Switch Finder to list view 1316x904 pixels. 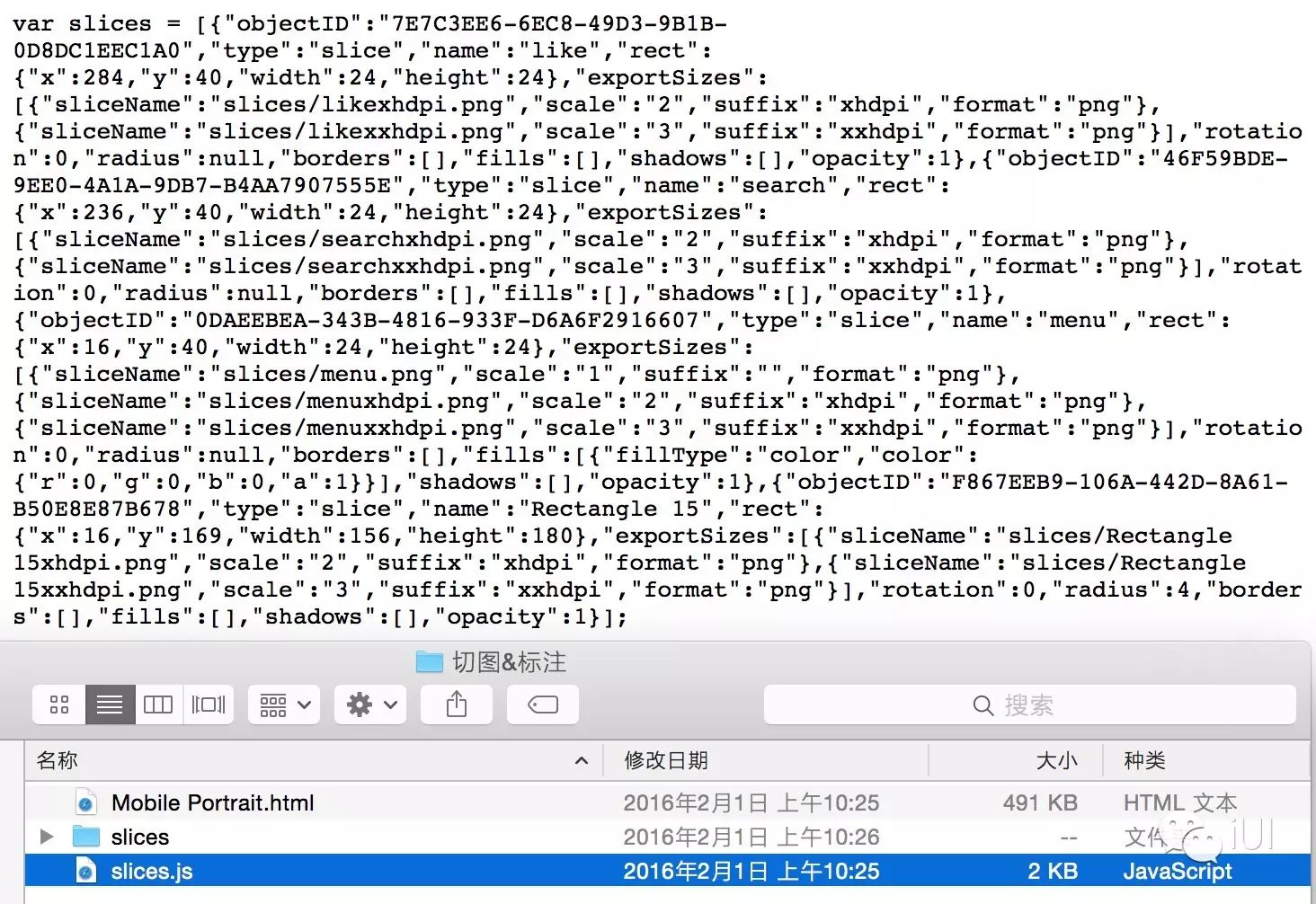pos(110,705)
